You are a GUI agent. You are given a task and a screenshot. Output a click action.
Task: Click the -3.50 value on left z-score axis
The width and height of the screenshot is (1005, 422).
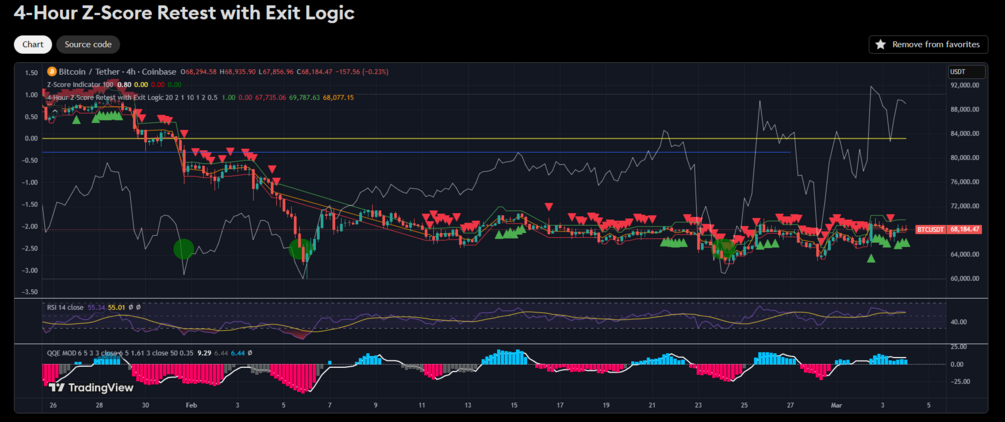pos(30,292)
